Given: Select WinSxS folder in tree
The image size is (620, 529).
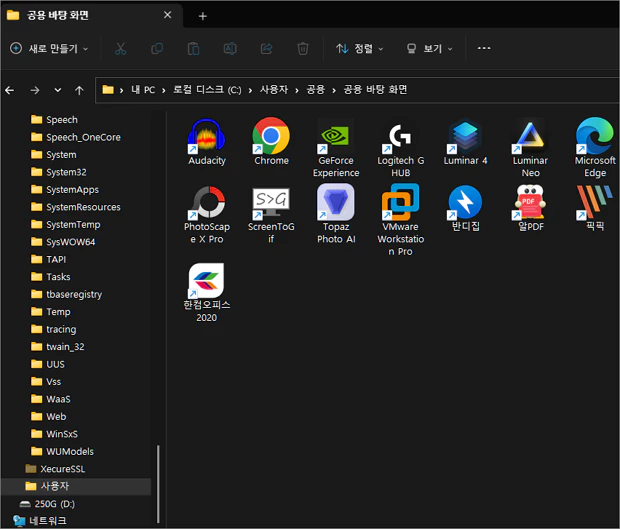Looking at the screenshot, I should [x=54, y=434].
